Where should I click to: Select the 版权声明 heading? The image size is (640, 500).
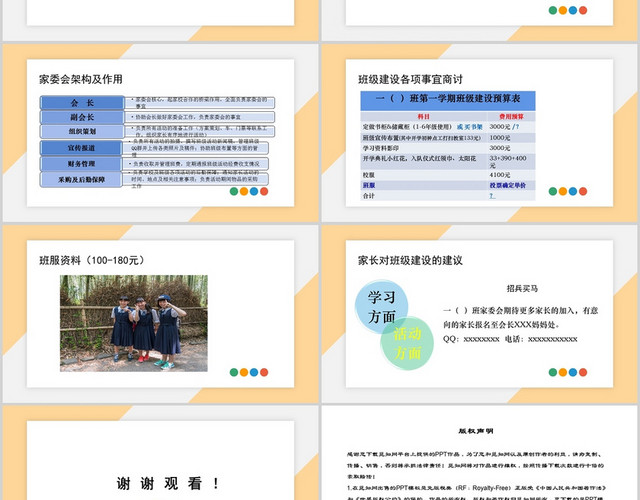476,431
